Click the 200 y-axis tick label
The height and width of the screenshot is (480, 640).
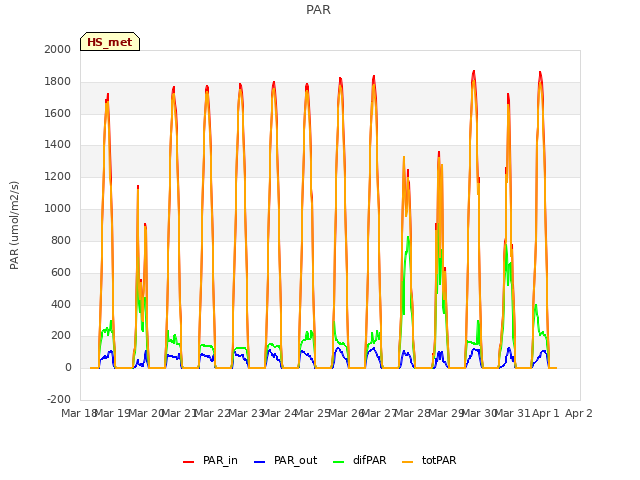click(x=61, y=336)
